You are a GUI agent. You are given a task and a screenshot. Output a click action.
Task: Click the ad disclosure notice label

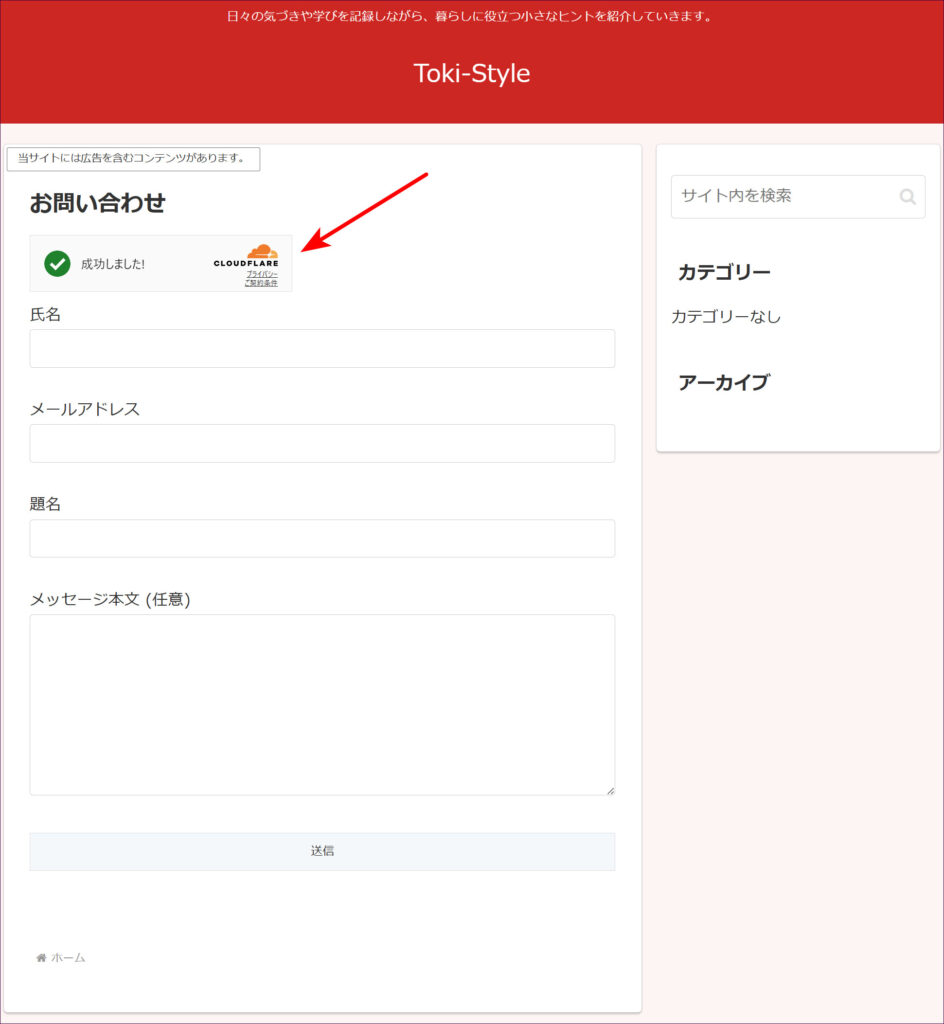click(132, 159)
